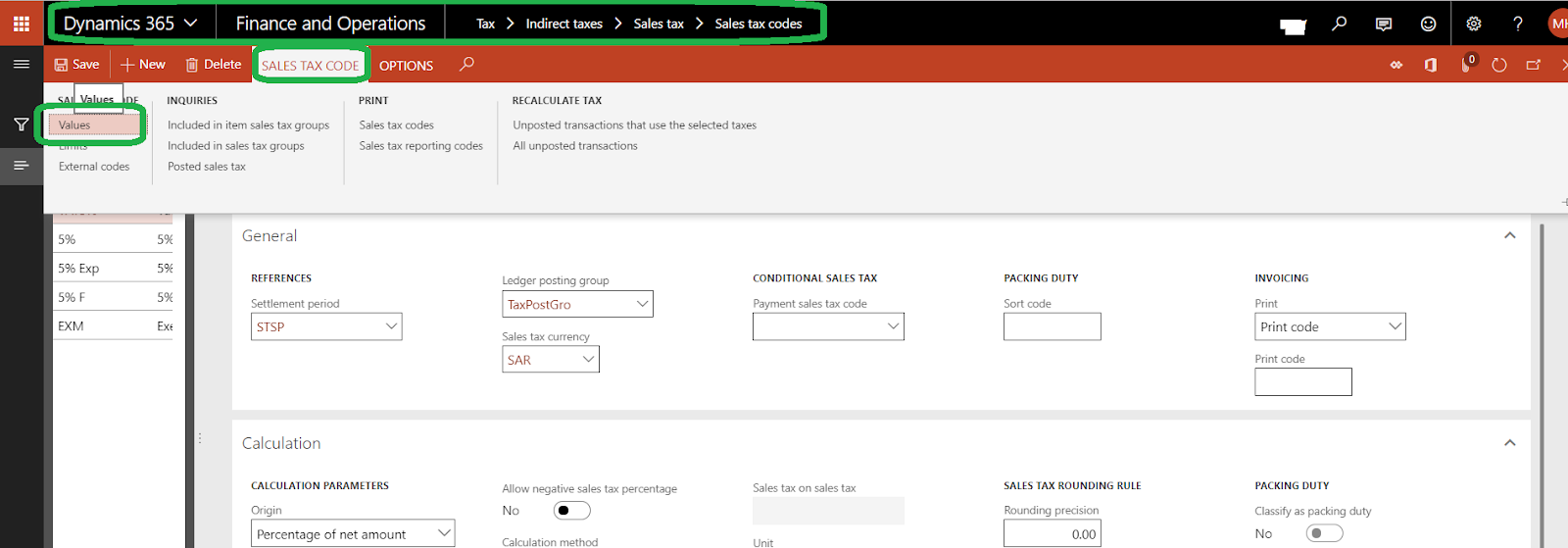Open in new window icon

(x=1534, y=65)
